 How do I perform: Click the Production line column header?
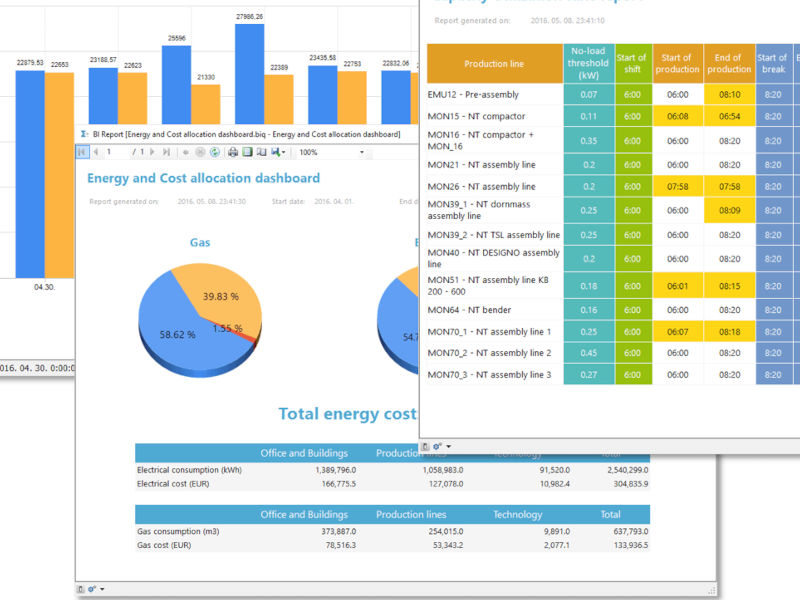click(494, 64)
